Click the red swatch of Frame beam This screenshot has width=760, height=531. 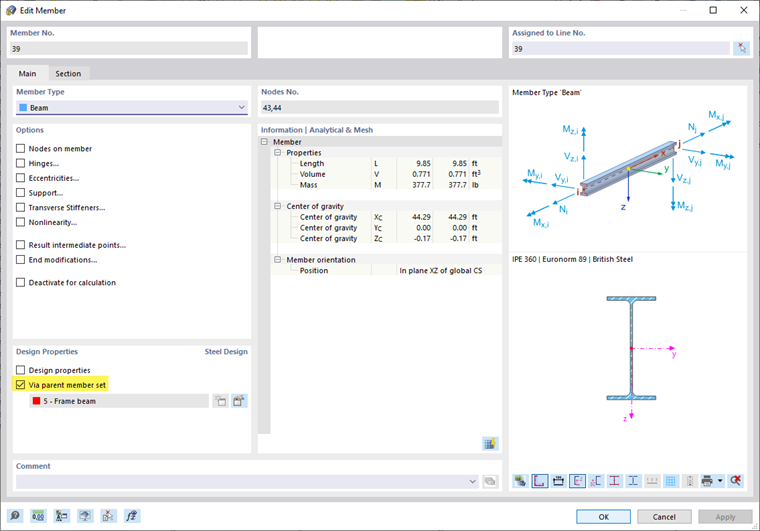point(36,401)
